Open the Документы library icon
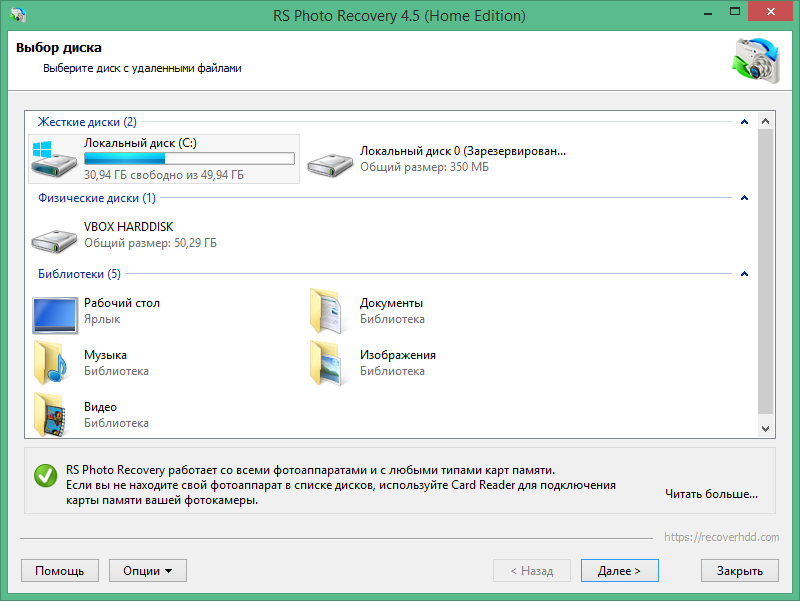The image size is (800, 601). 328,314
